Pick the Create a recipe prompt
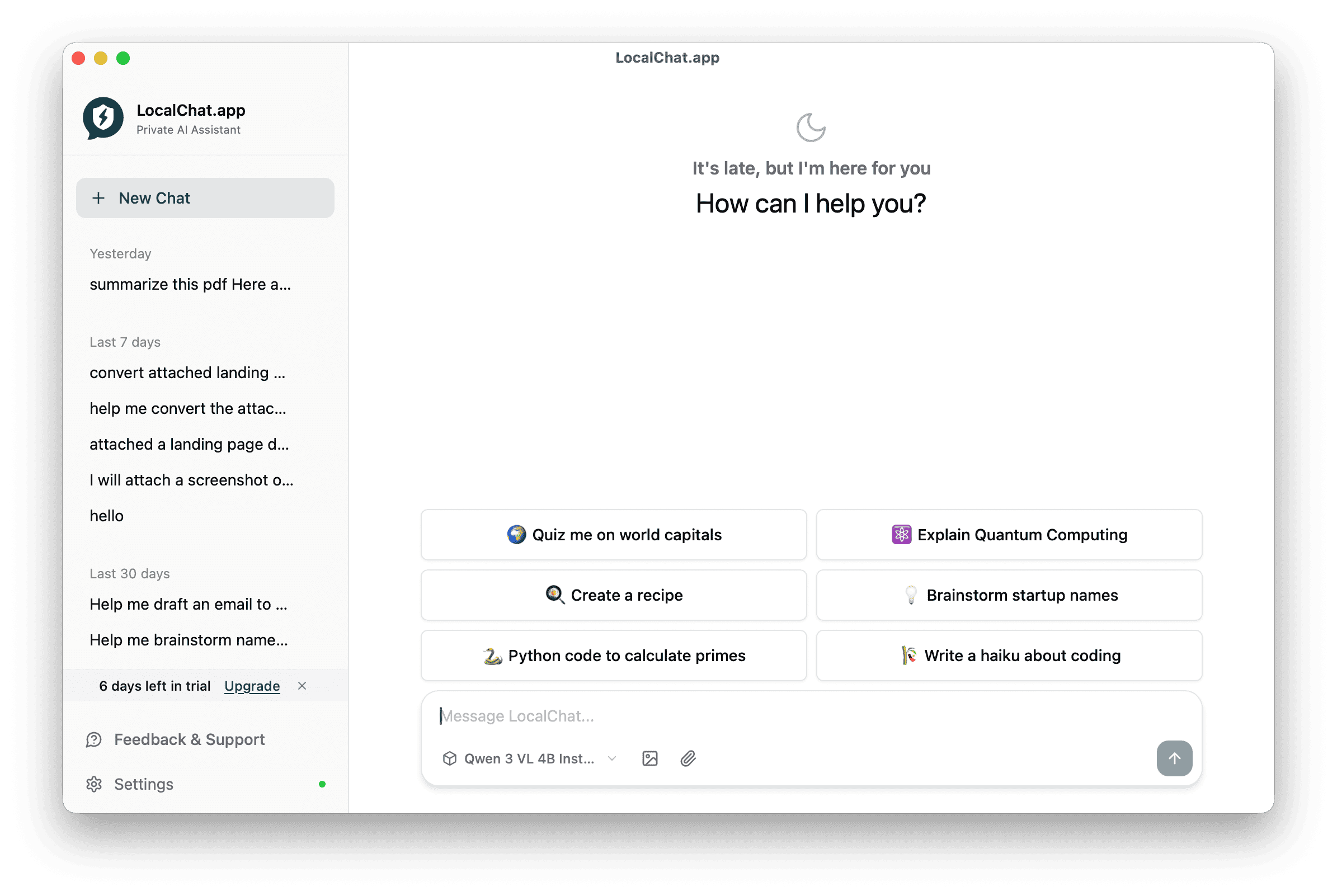The width and height of the screenshot is (1337, 896). (x=614, y=595)
